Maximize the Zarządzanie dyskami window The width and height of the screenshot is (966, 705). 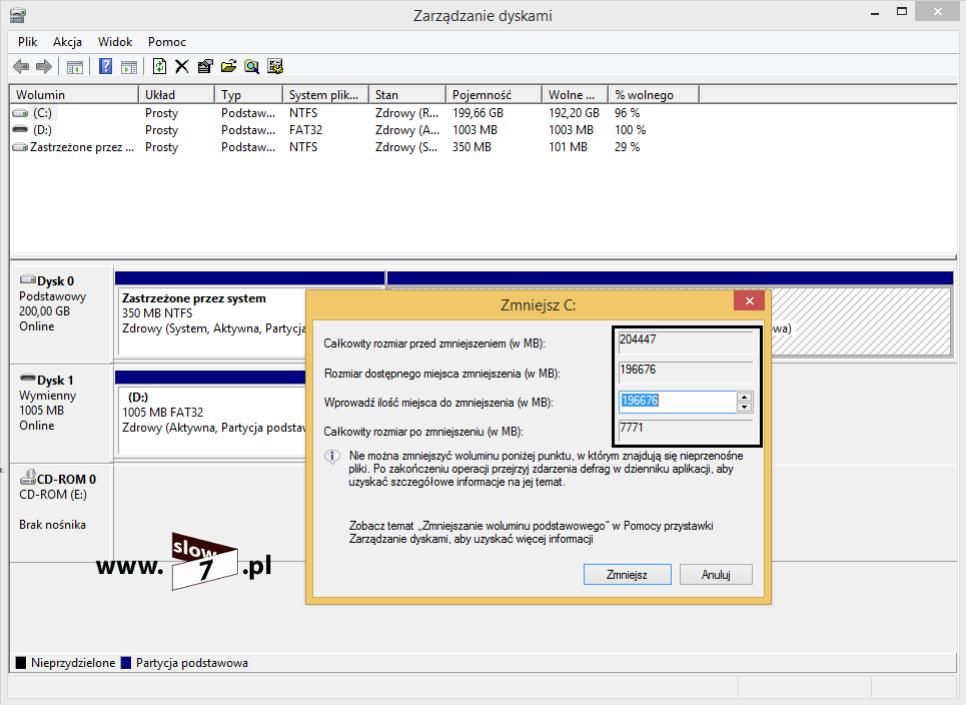902,12
